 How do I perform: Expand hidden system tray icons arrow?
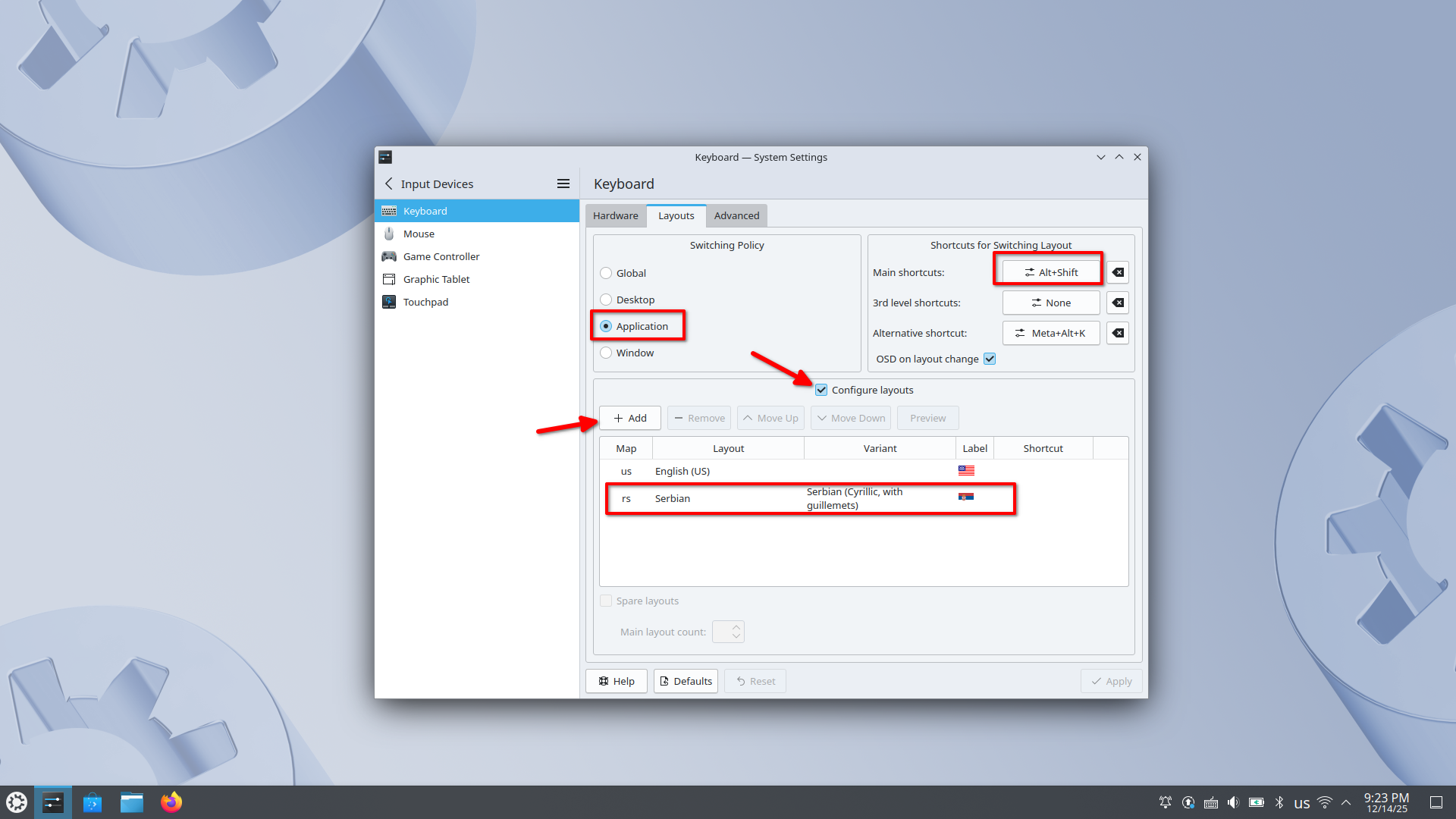click(1346, 802)
